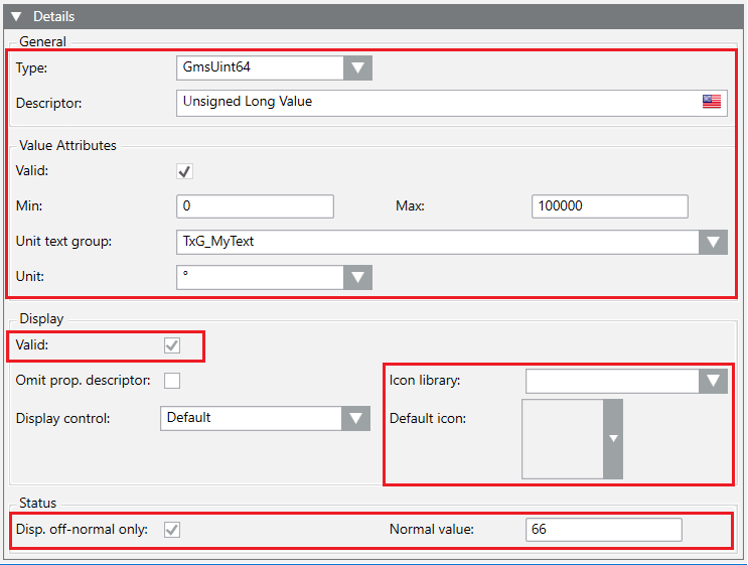The width and height of the screenshot is (748, 565).
Task: Open the Default icon picker arrow
Action: (613, 439)
